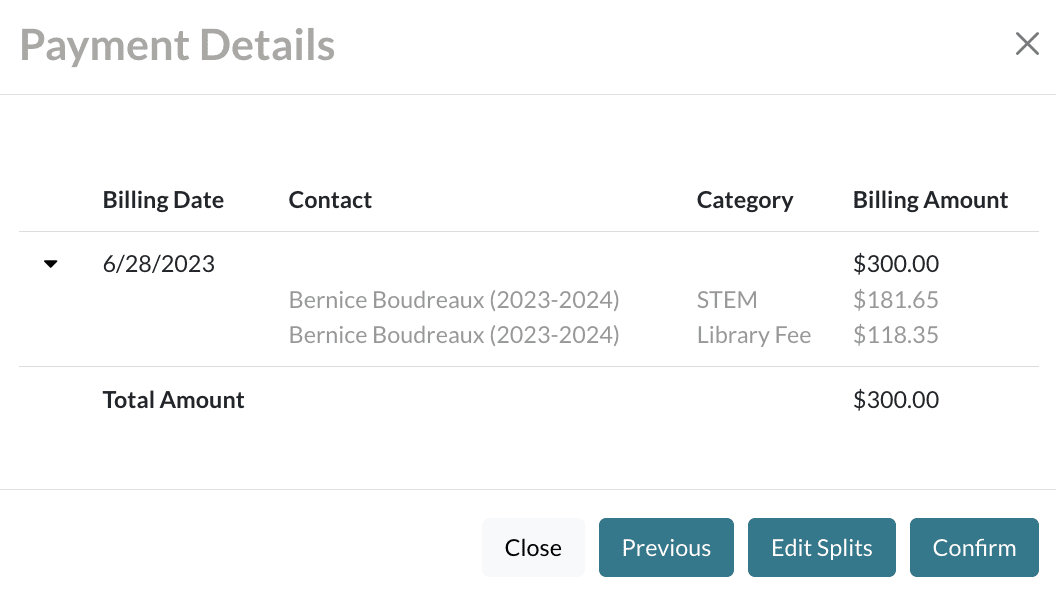This screenshot has width=1056, height=604.
Task: Select the 6/28/2023 billing date cell
Action: tap(158, 264)
